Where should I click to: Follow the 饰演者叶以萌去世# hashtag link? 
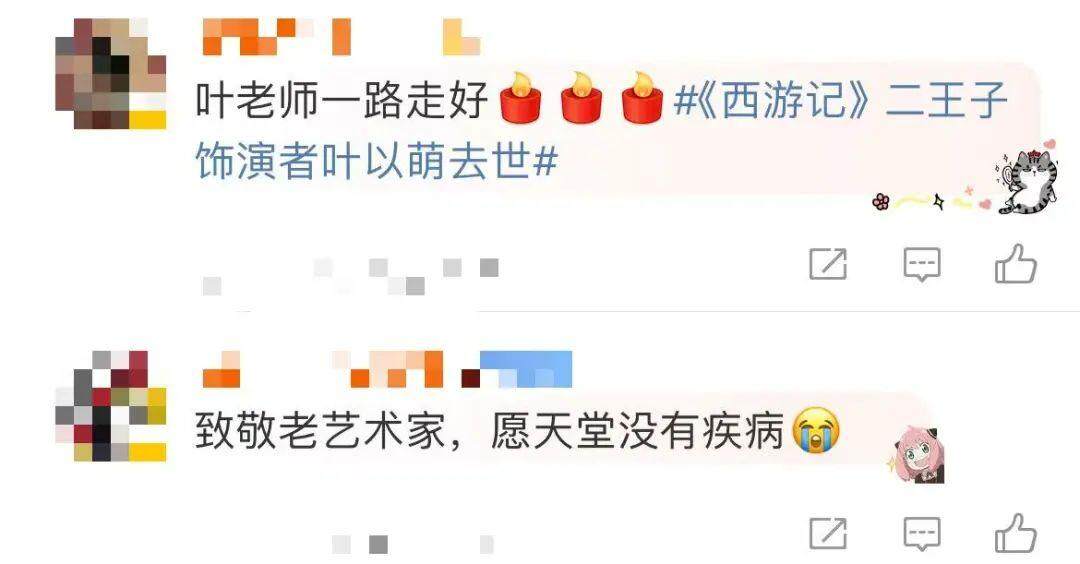coord(376,162)
